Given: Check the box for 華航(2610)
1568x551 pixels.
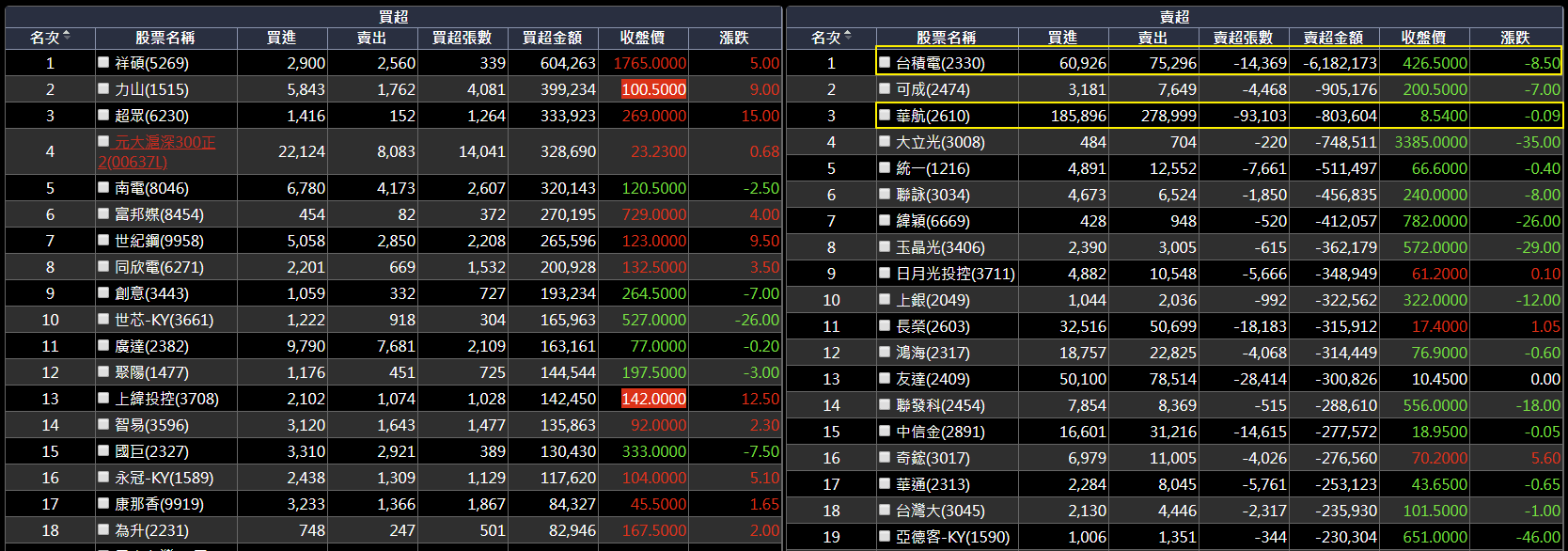Looking at the screenshot, I should [885, 115].
